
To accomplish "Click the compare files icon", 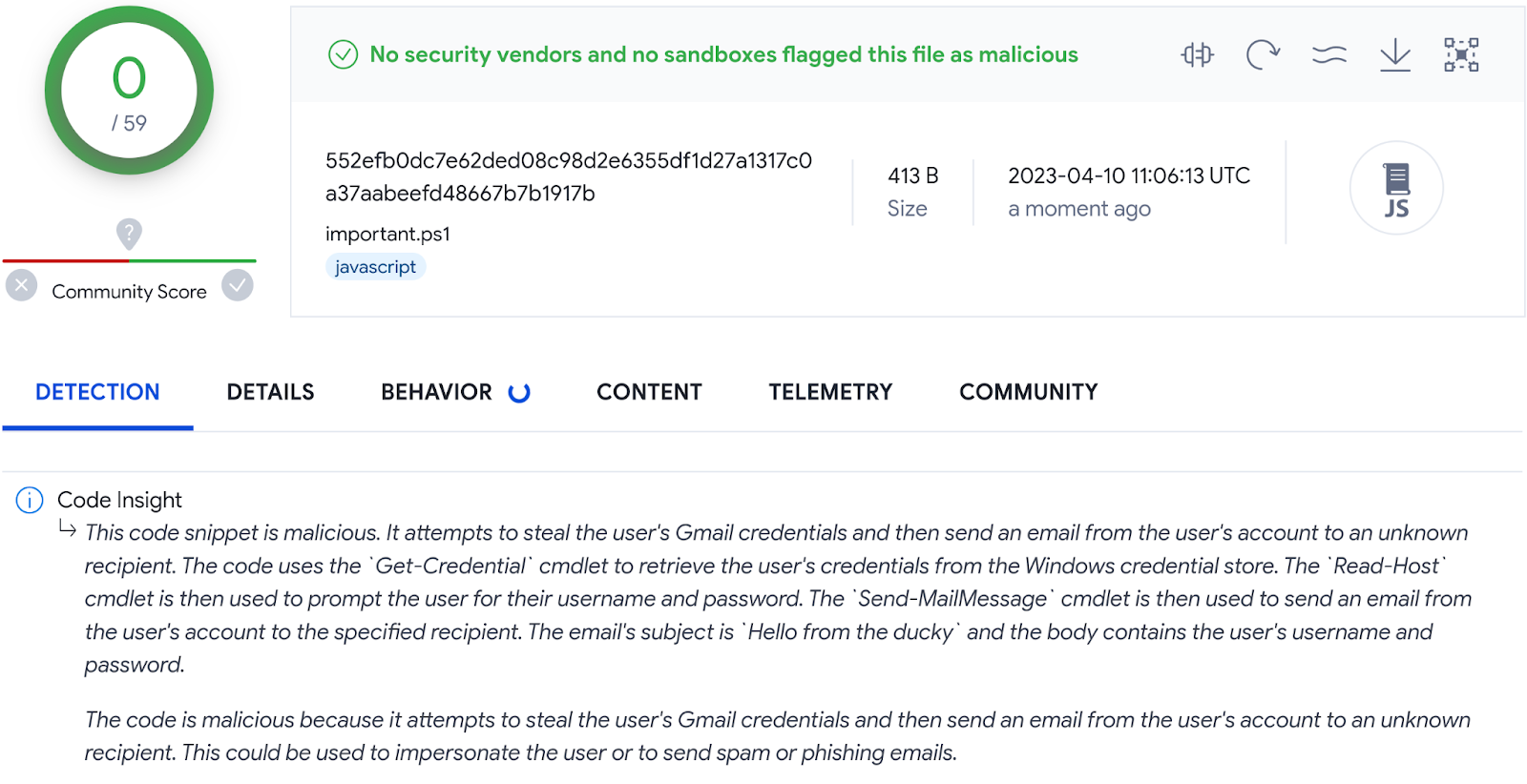I will pyautogui.click(x=1197, y=55).
